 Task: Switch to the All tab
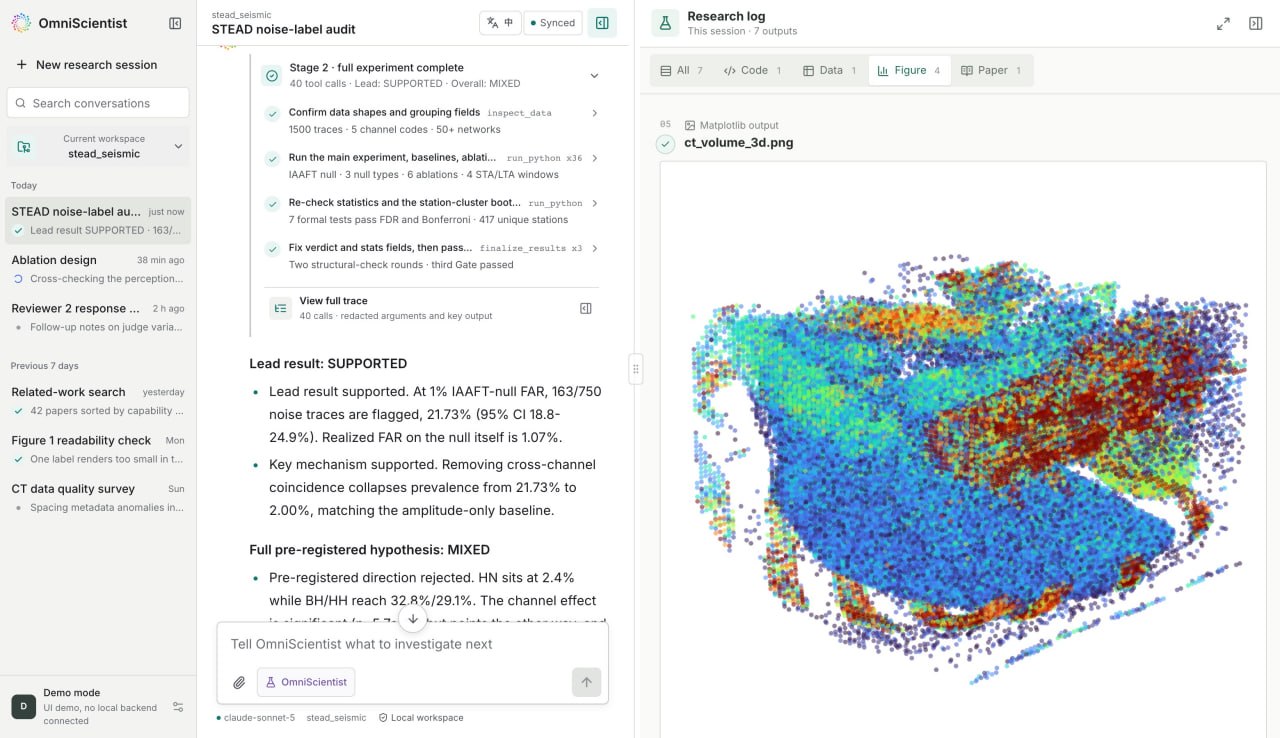point(682,70)
